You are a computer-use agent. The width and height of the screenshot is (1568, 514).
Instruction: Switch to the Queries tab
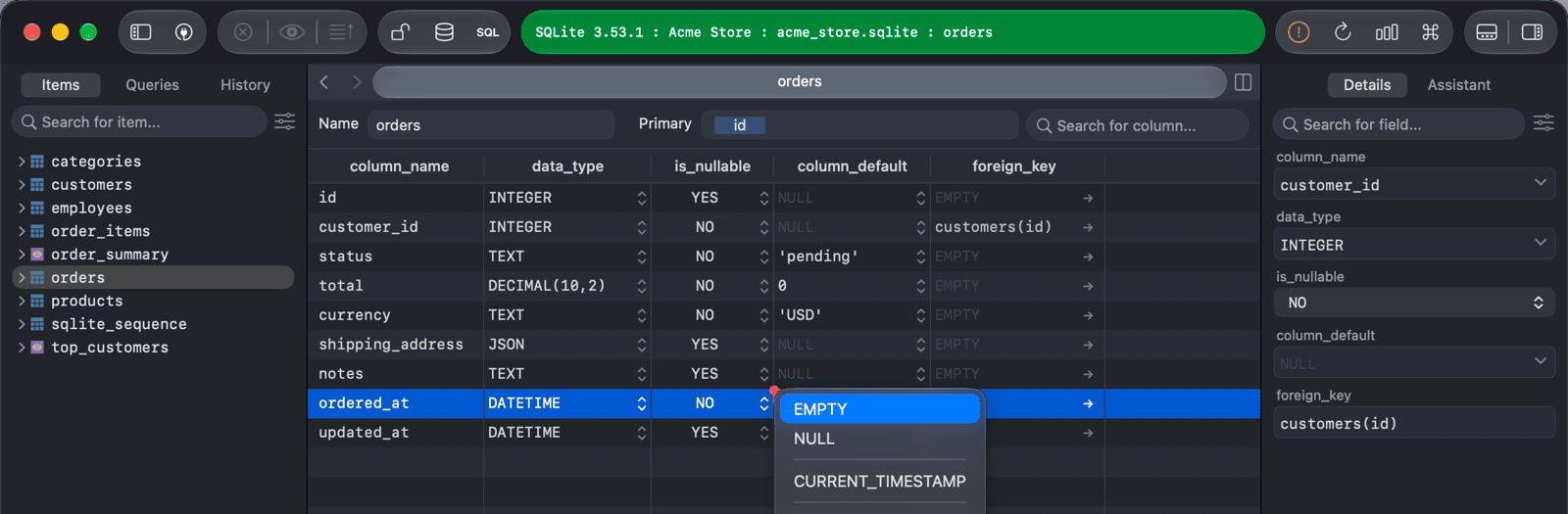coord(152,85)
